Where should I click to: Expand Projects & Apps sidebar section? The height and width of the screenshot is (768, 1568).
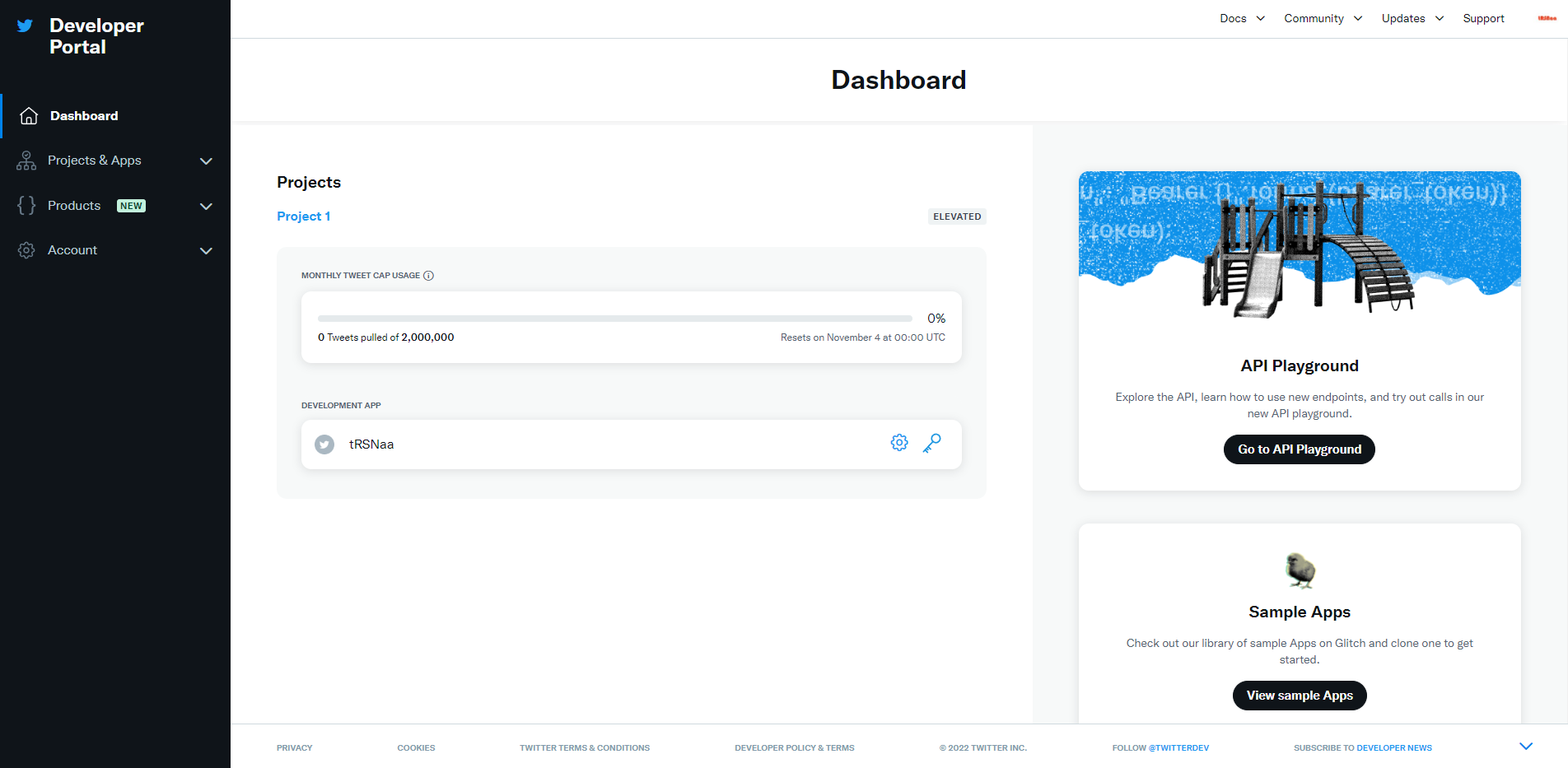click(x=206, y=161)
